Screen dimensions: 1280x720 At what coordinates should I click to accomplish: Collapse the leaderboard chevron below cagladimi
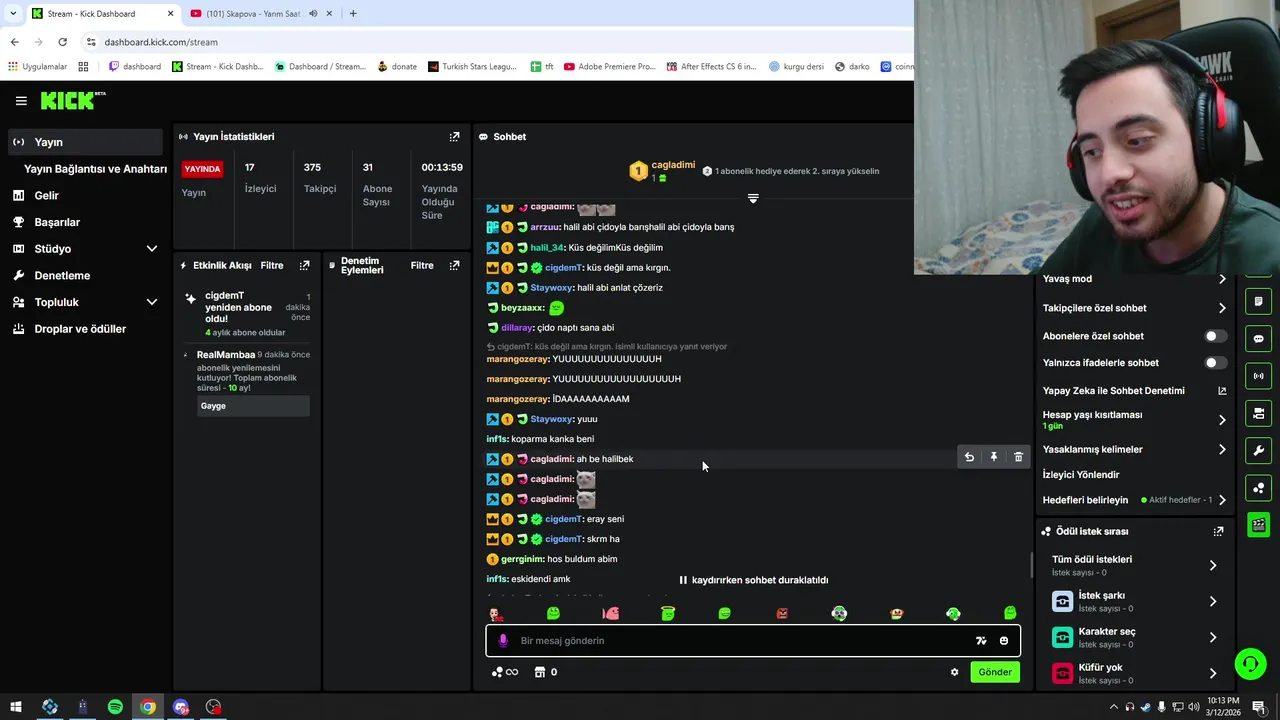753,198
